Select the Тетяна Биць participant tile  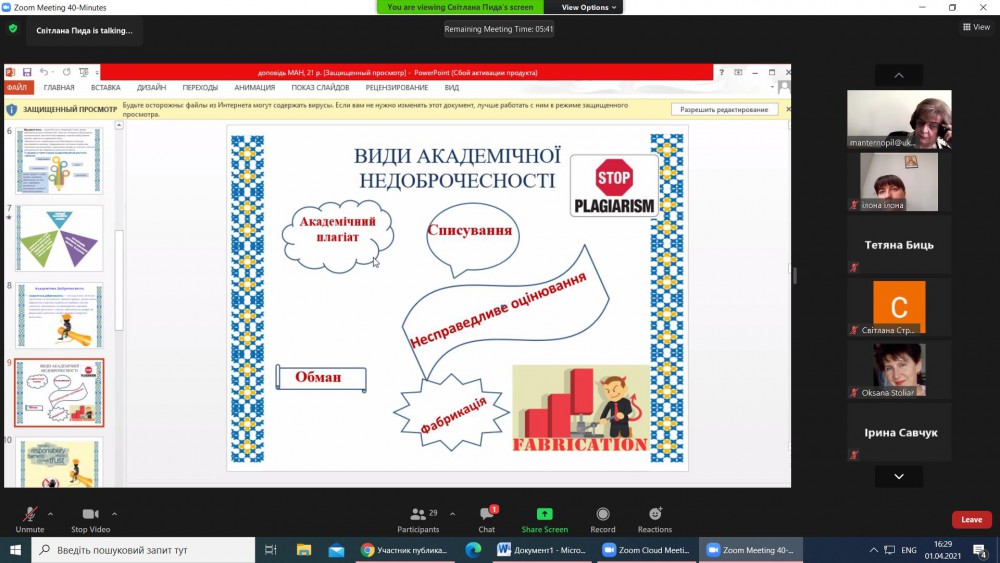(899, 244)
